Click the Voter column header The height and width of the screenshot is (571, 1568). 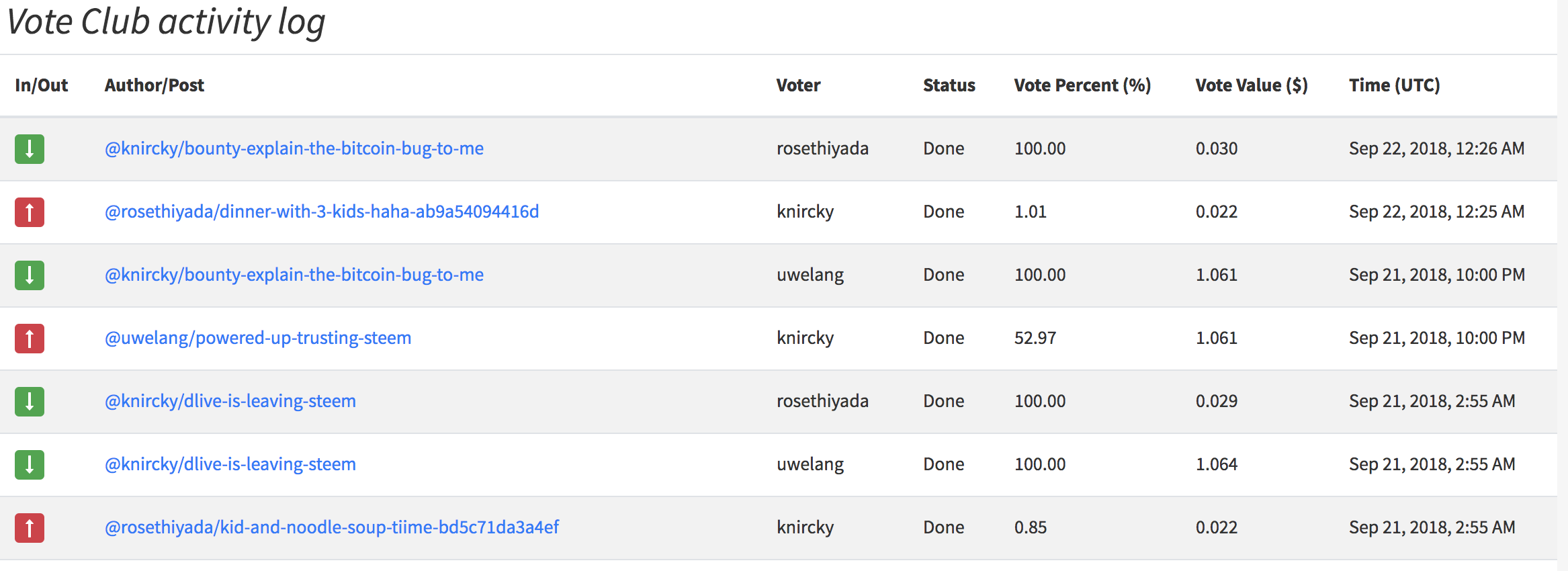(x=798, y=85)
